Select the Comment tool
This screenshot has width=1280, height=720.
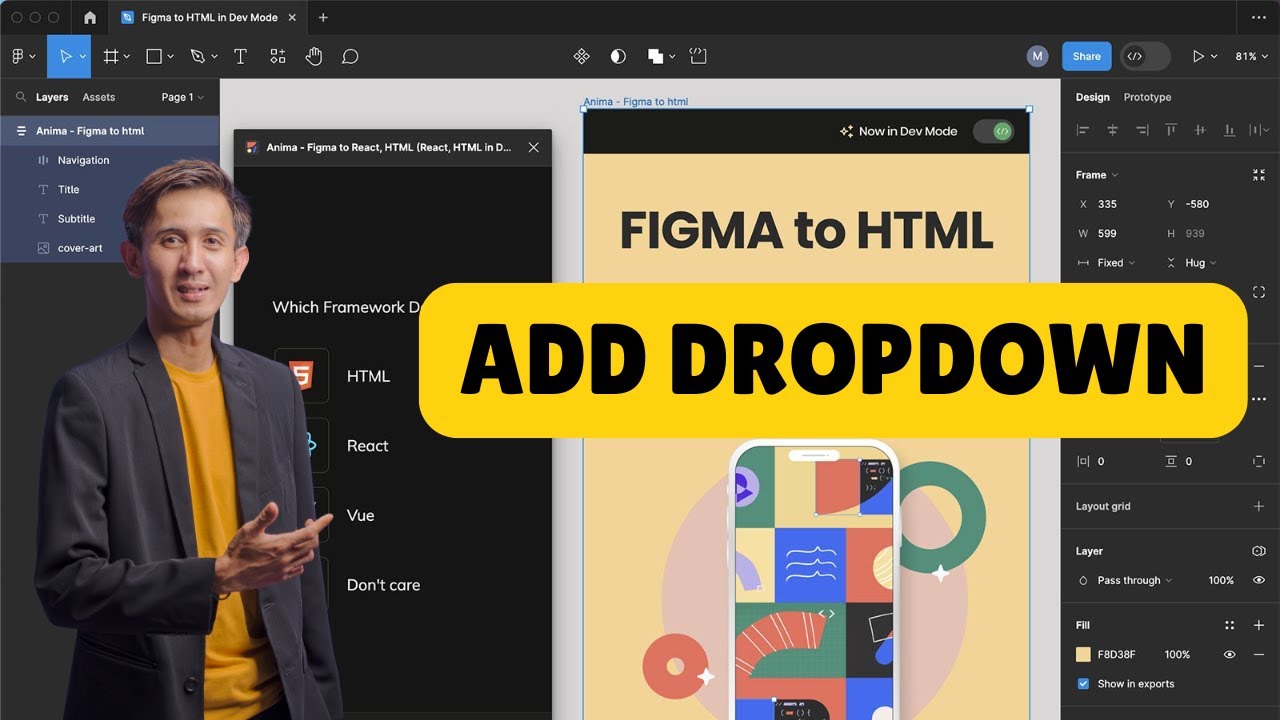[x=350, y=57]
